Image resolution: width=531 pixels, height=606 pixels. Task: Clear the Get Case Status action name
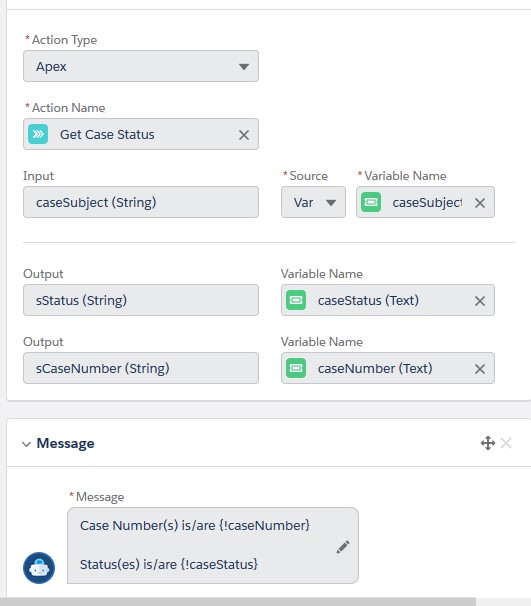244,135
